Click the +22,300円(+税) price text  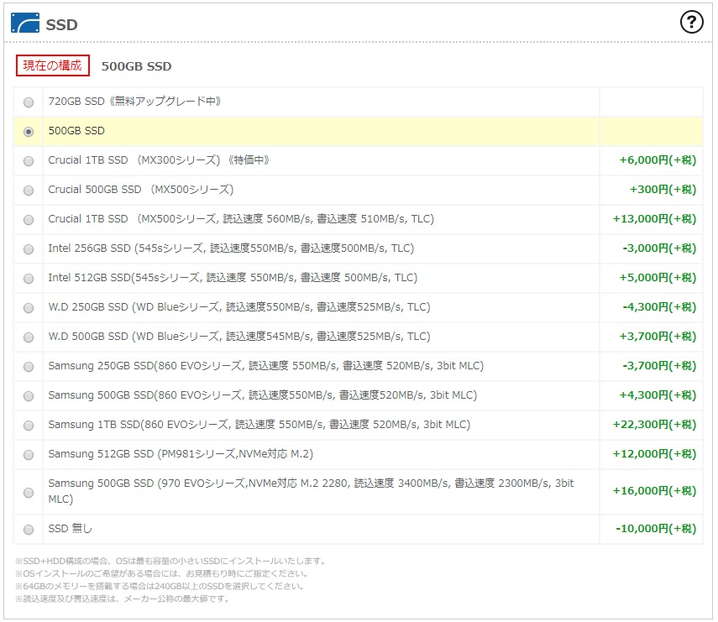654,424
